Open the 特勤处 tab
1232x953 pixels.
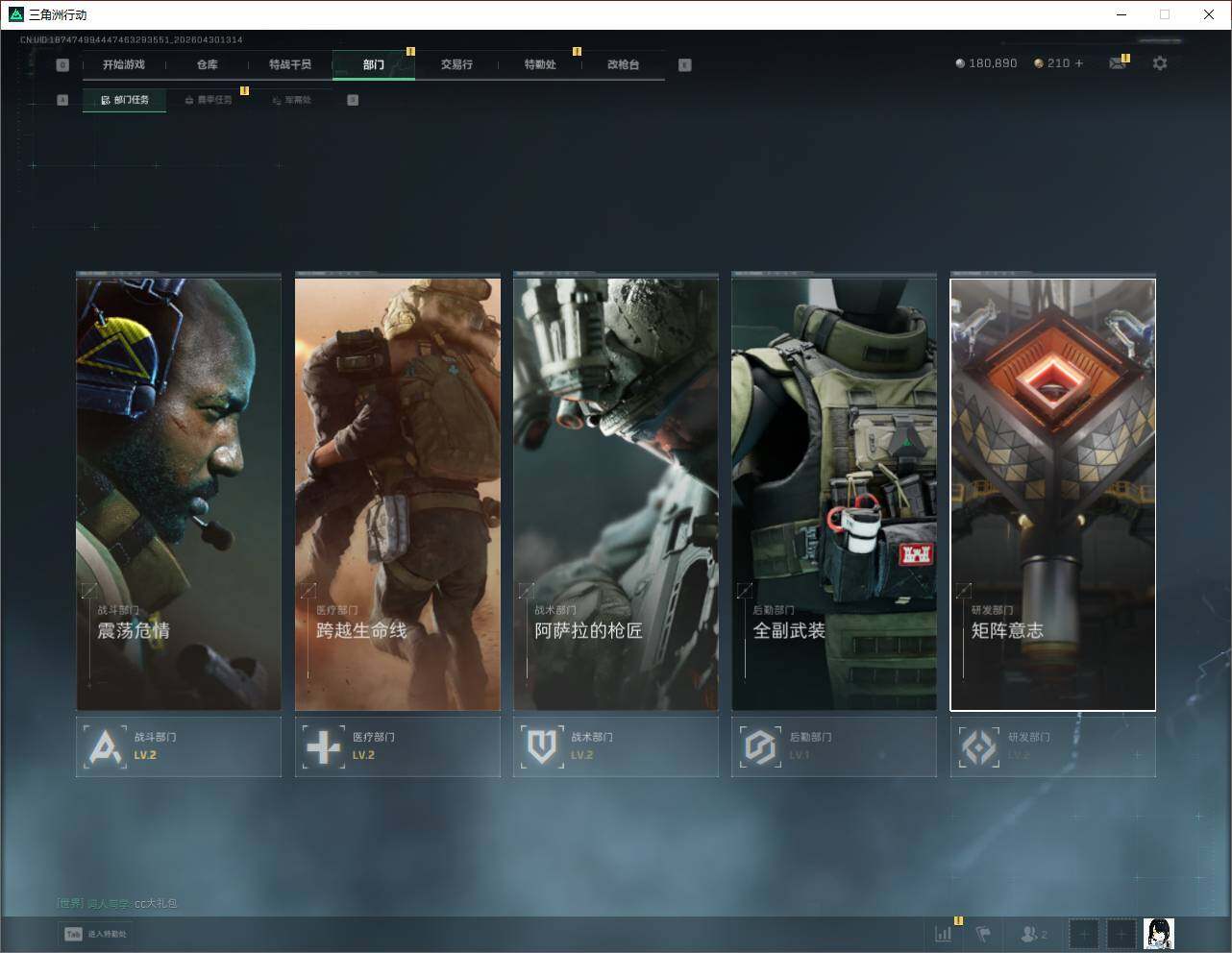[540, 64]
